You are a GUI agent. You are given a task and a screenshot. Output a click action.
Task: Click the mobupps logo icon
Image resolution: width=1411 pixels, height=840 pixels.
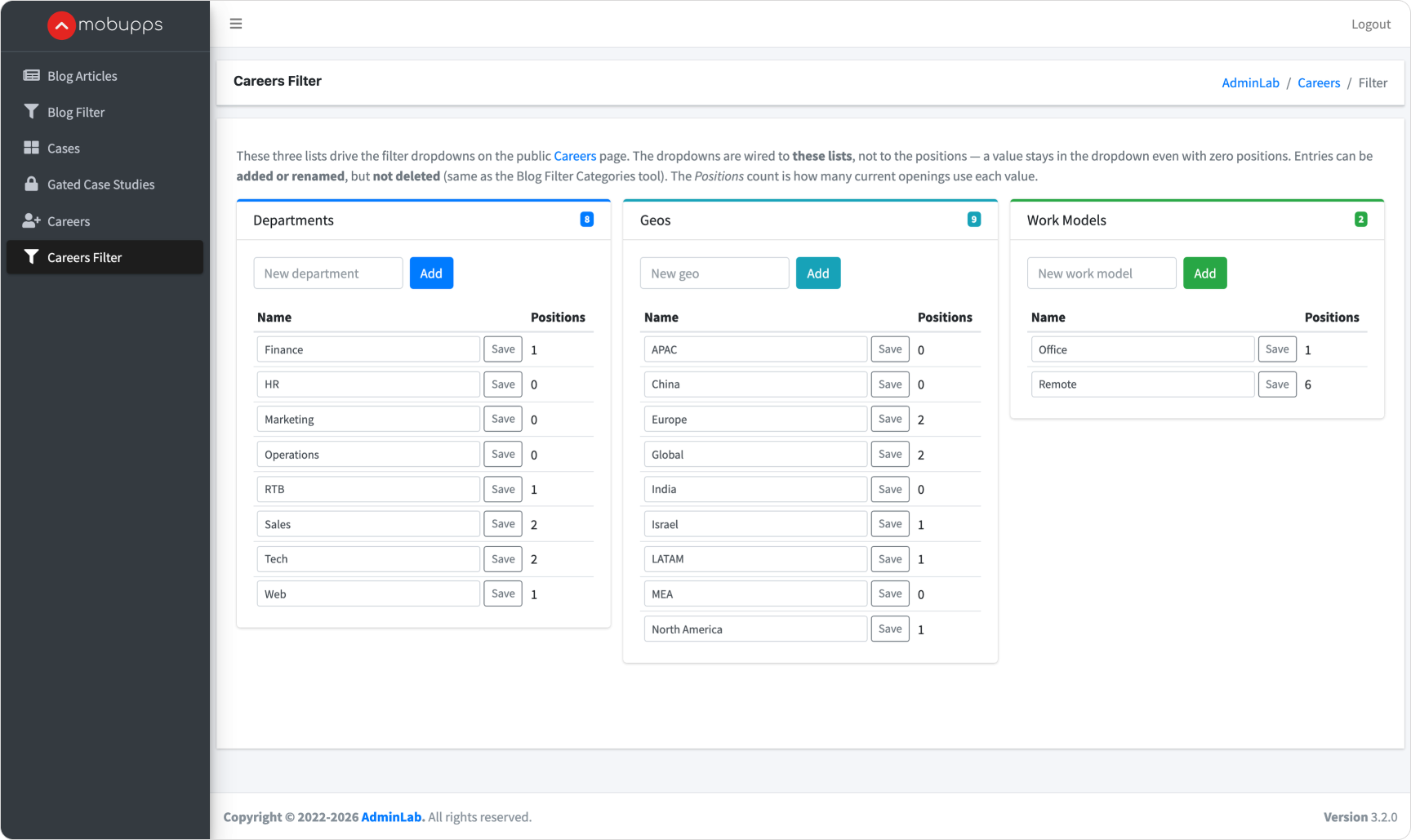[x=61, y=25]
